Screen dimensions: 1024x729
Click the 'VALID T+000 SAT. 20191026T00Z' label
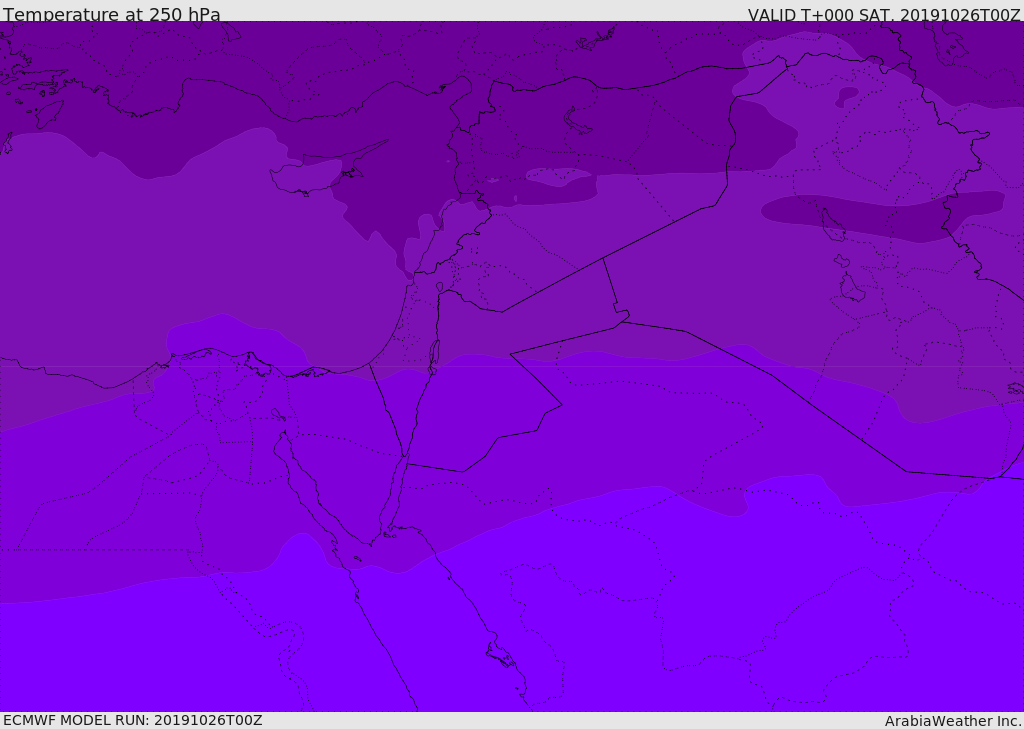pos(884,14)
